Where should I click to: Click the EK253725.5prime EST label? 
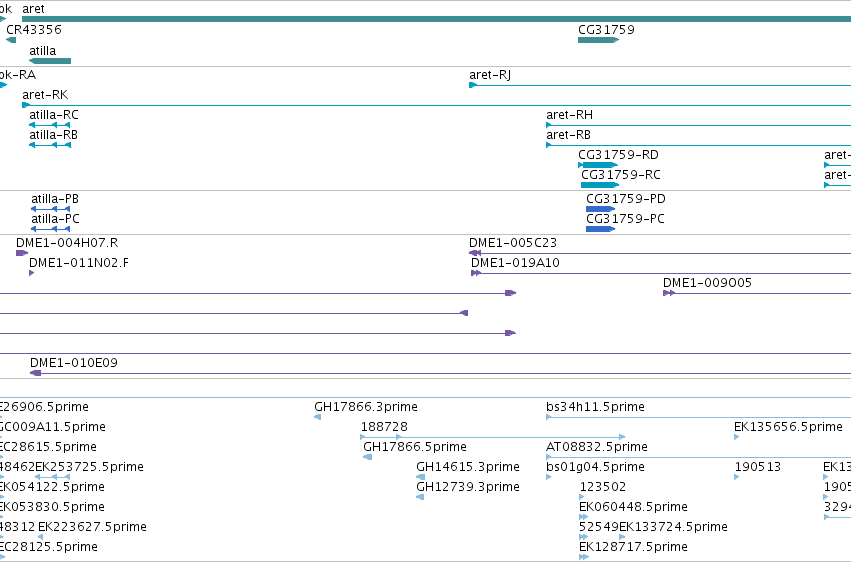pyautogui.click(x=90, y=467)
